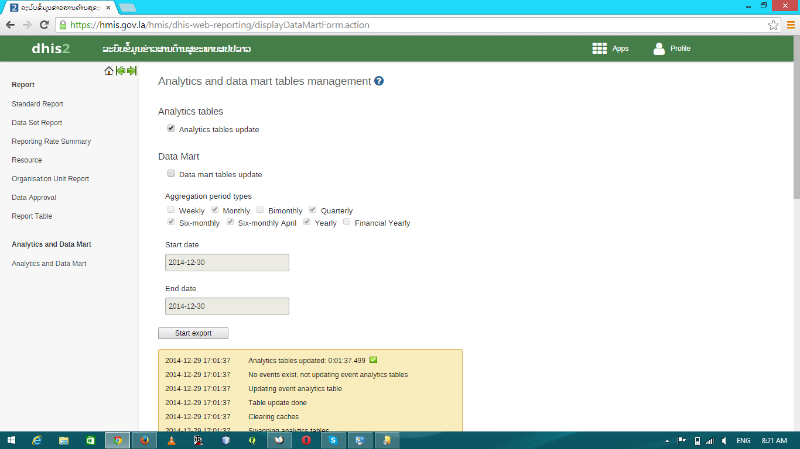Go back using browser back arrow
This screenshot has width=800, height=449.
pos(10,25)
